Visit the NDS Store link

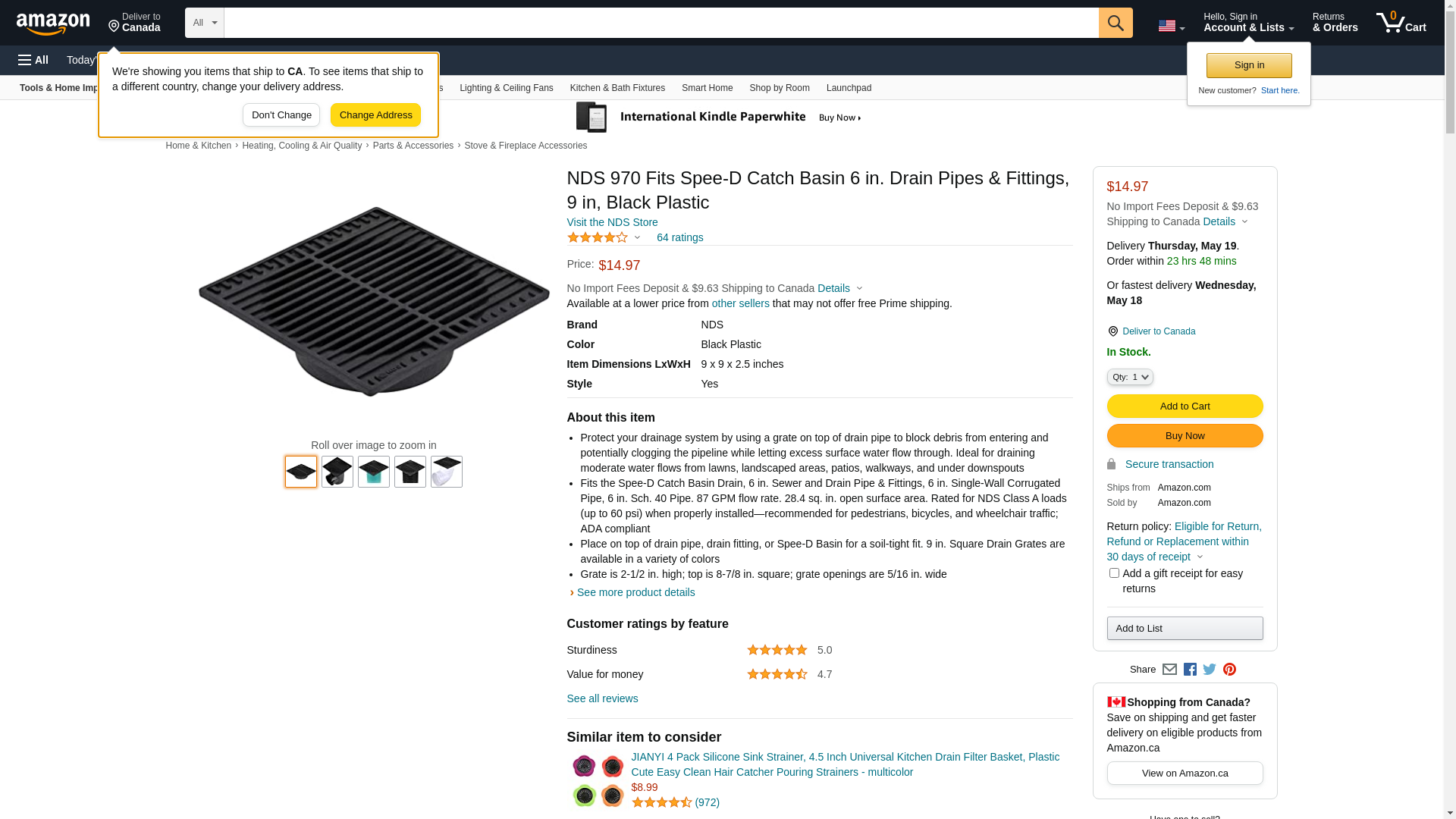(x=612, y=222)
